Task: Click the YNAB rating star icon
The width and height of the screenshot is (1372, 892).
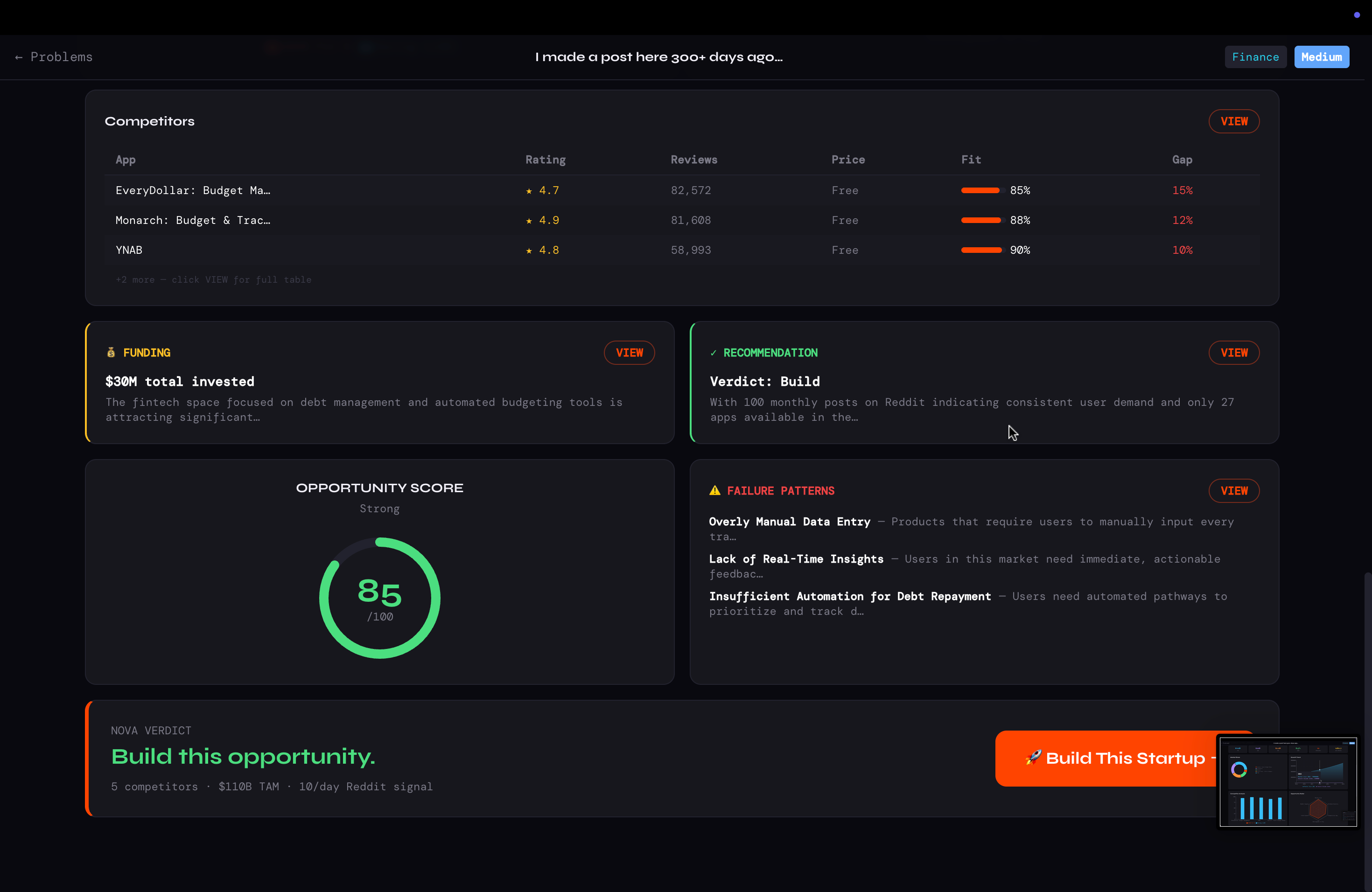Action: pos(529,251)
